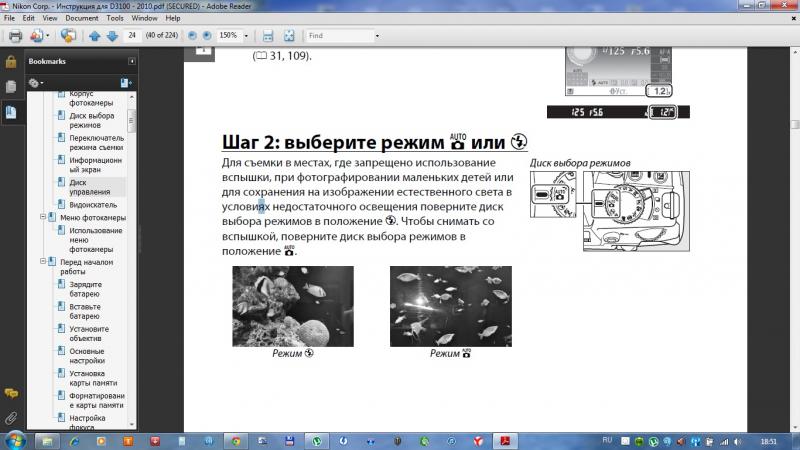Select Вставьте батарею bookmark
The height and width of the screenshot is (450, 800).
click(x=85, y=311)
